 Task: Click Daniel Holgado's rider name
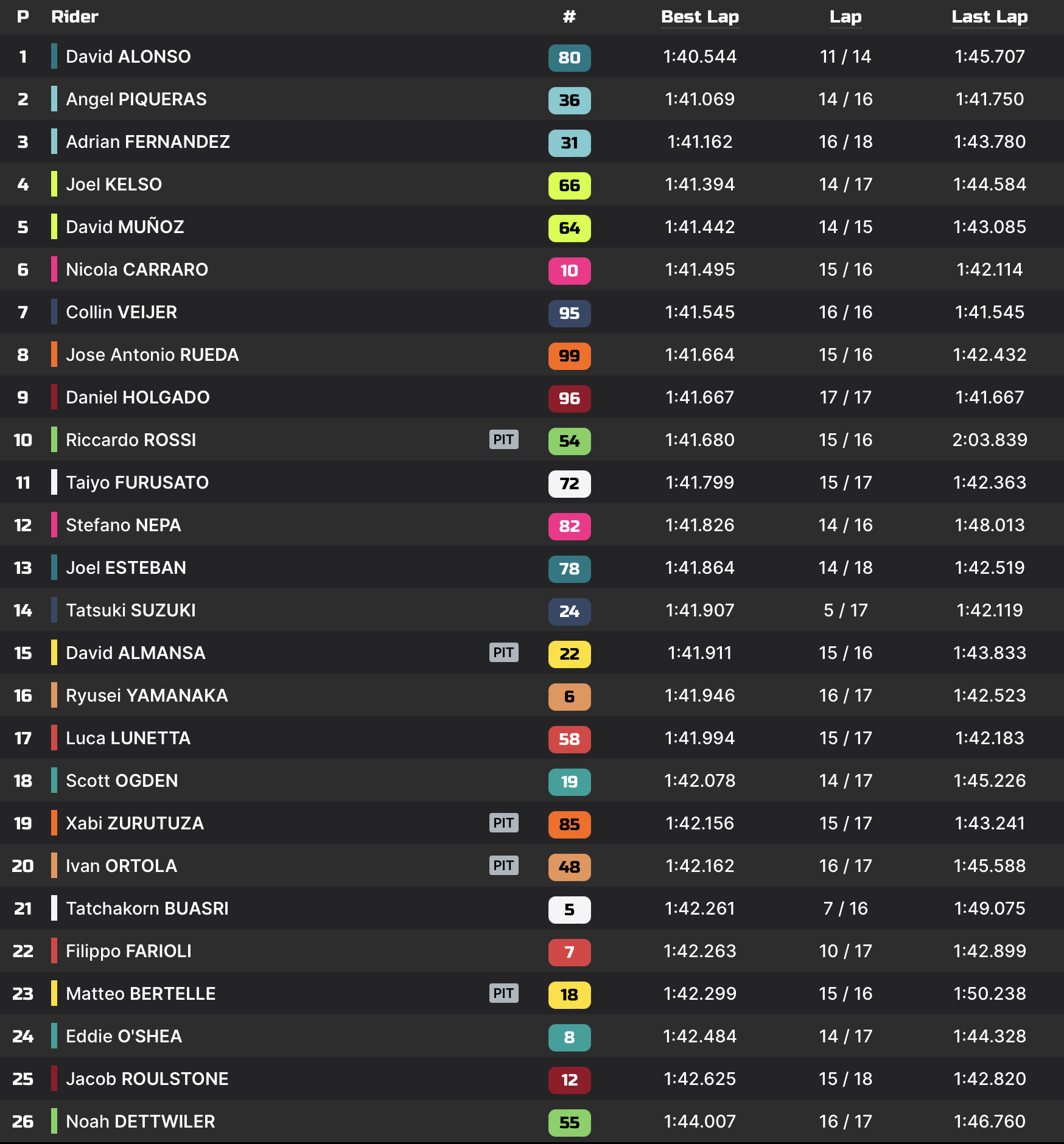138,397
